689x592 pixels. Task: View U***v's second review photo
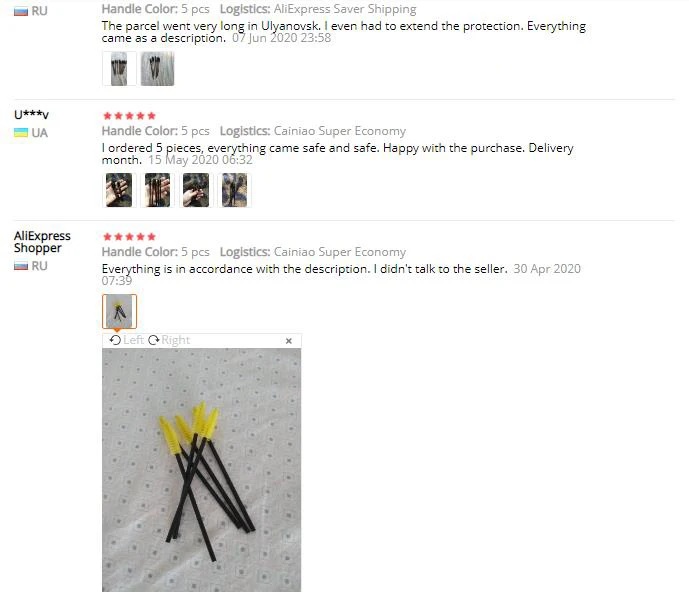click(157, 190)
